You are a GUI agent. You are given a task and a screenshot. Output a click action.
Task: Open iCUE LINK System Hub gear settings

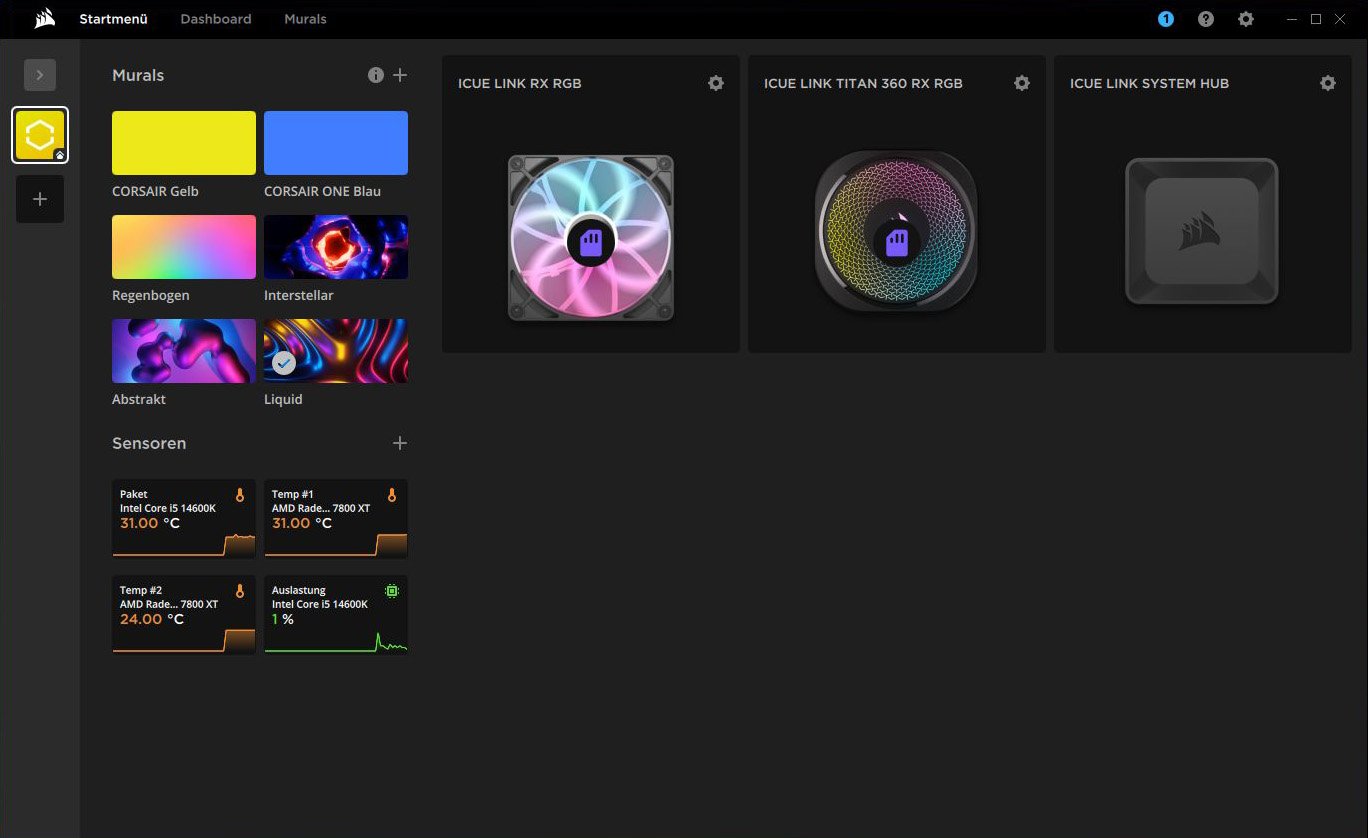(1328, 84)
